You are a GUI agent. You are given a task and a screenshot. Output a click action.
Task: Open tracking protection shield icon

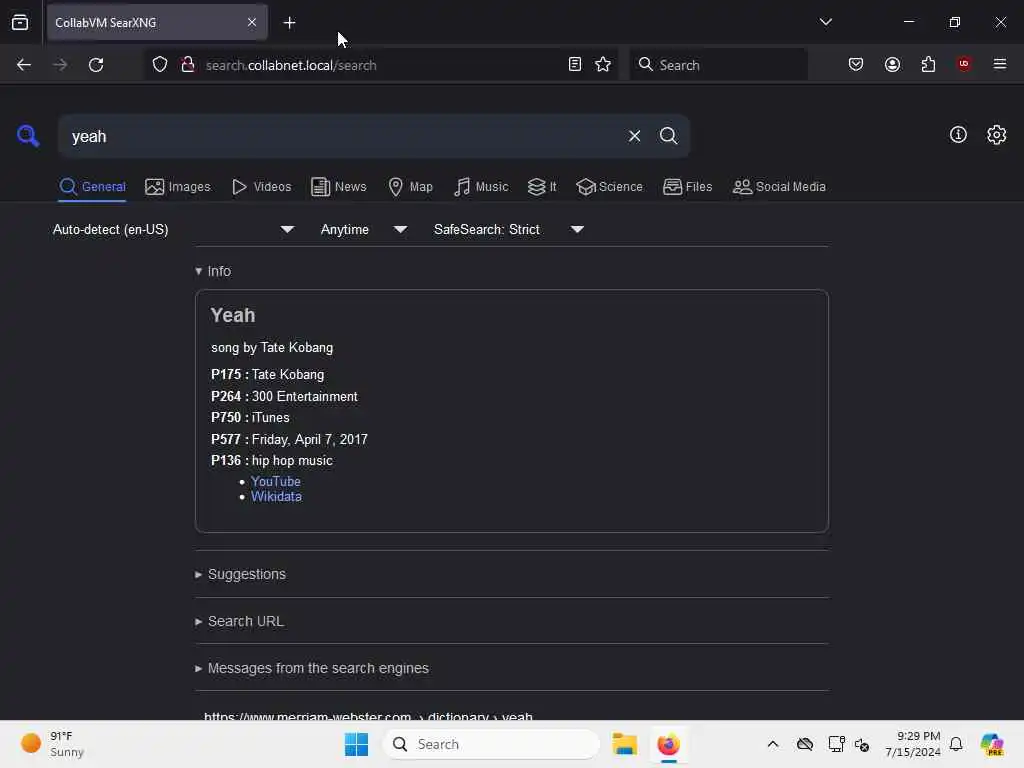[x=160, y=65]
